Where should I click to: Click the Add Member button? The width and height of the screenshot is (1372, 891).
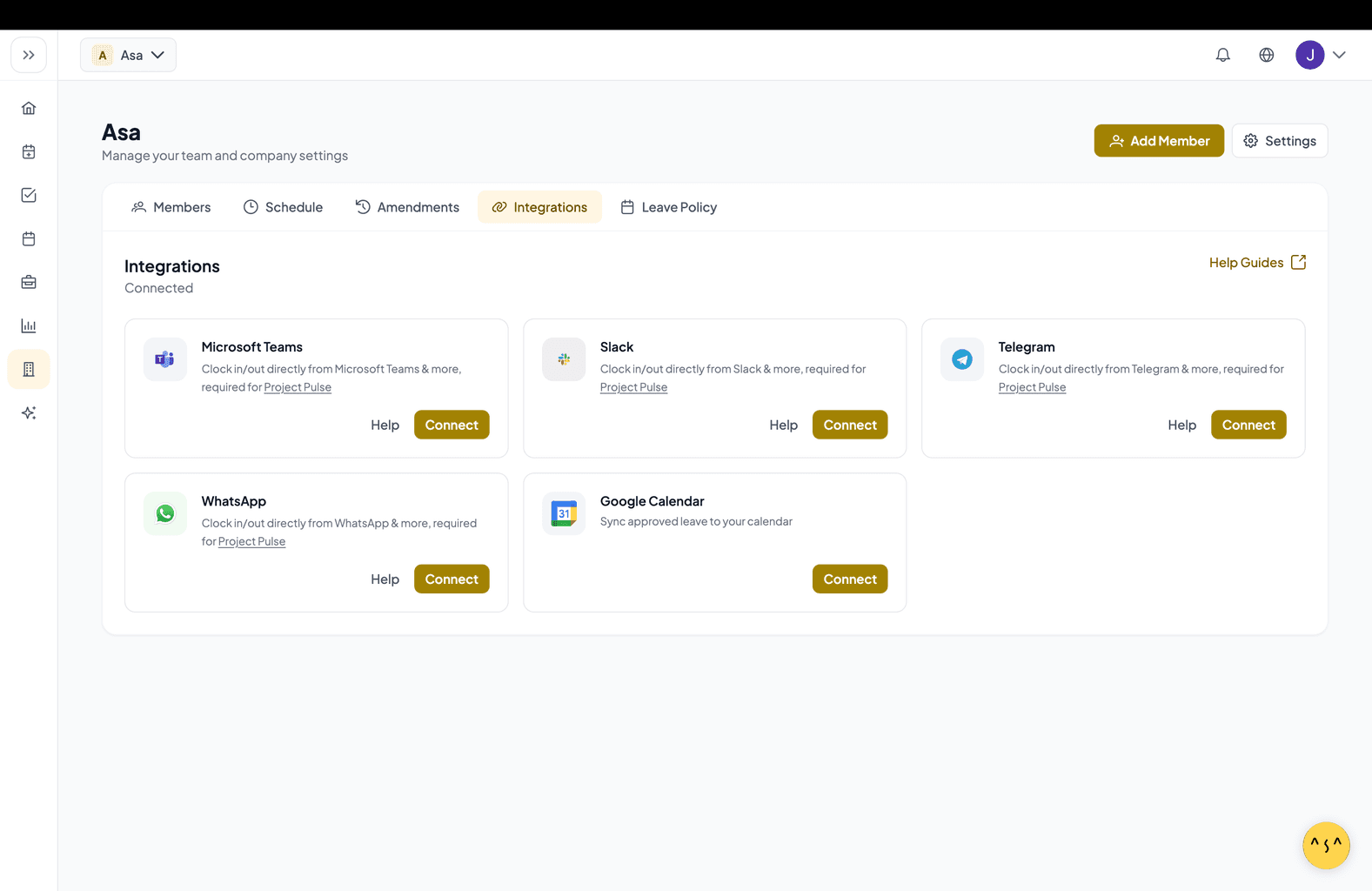[x=1158, y=141]
